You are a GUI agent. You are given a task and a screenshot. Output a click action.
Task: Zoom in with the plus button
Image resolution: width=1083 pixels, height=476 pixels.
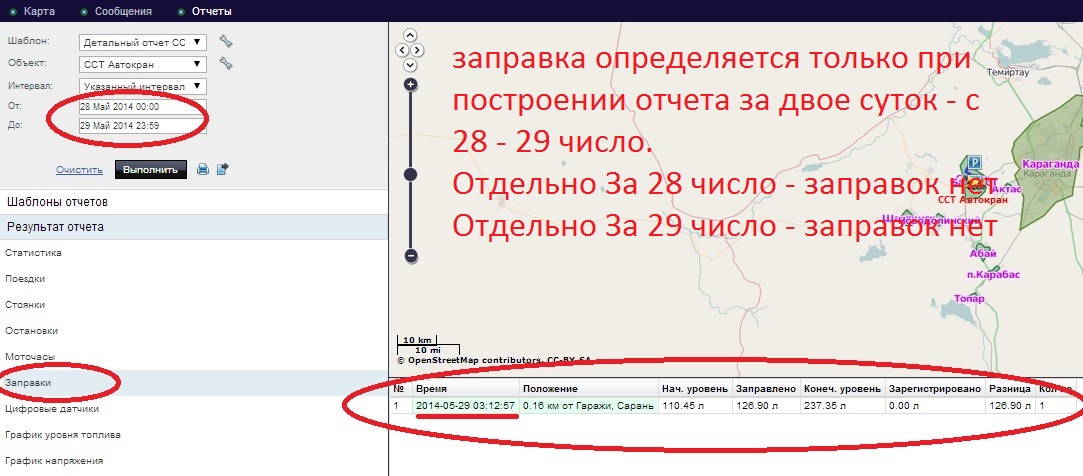click(410, 85)
